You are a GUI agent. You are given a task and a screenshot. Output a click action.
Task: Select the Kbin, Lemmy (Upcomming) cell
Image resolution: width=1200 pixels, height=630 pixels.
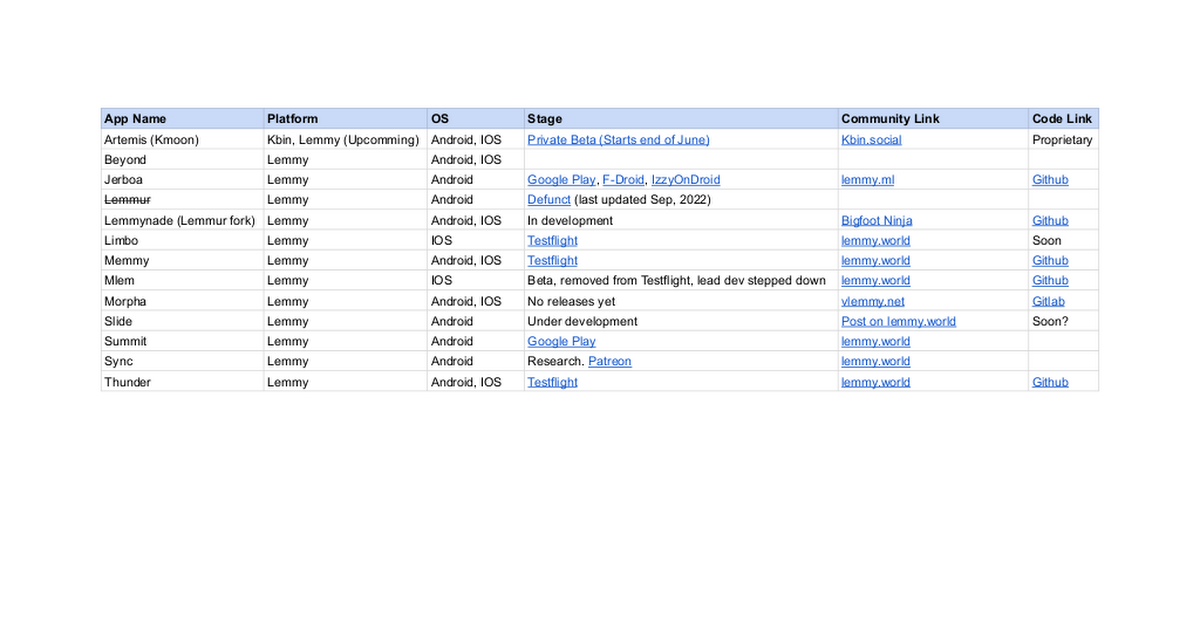click(346, 140)
